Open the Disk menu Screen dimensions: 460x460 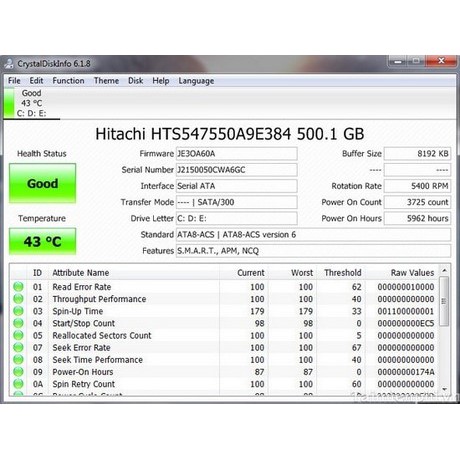tap(136, 81)
